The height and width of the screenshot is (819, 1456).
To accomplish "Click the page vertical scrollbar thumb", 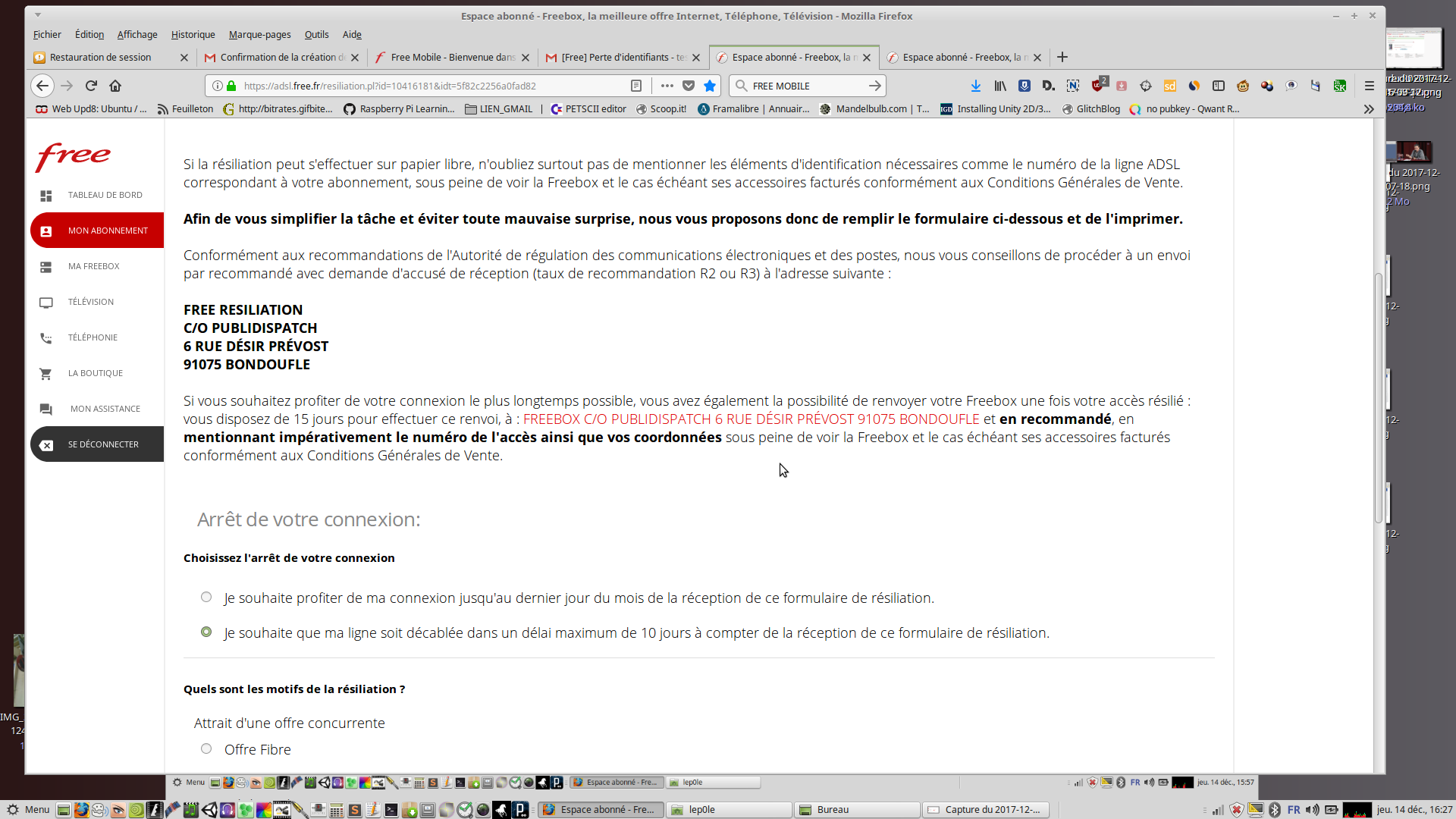I will point(1379,398).
